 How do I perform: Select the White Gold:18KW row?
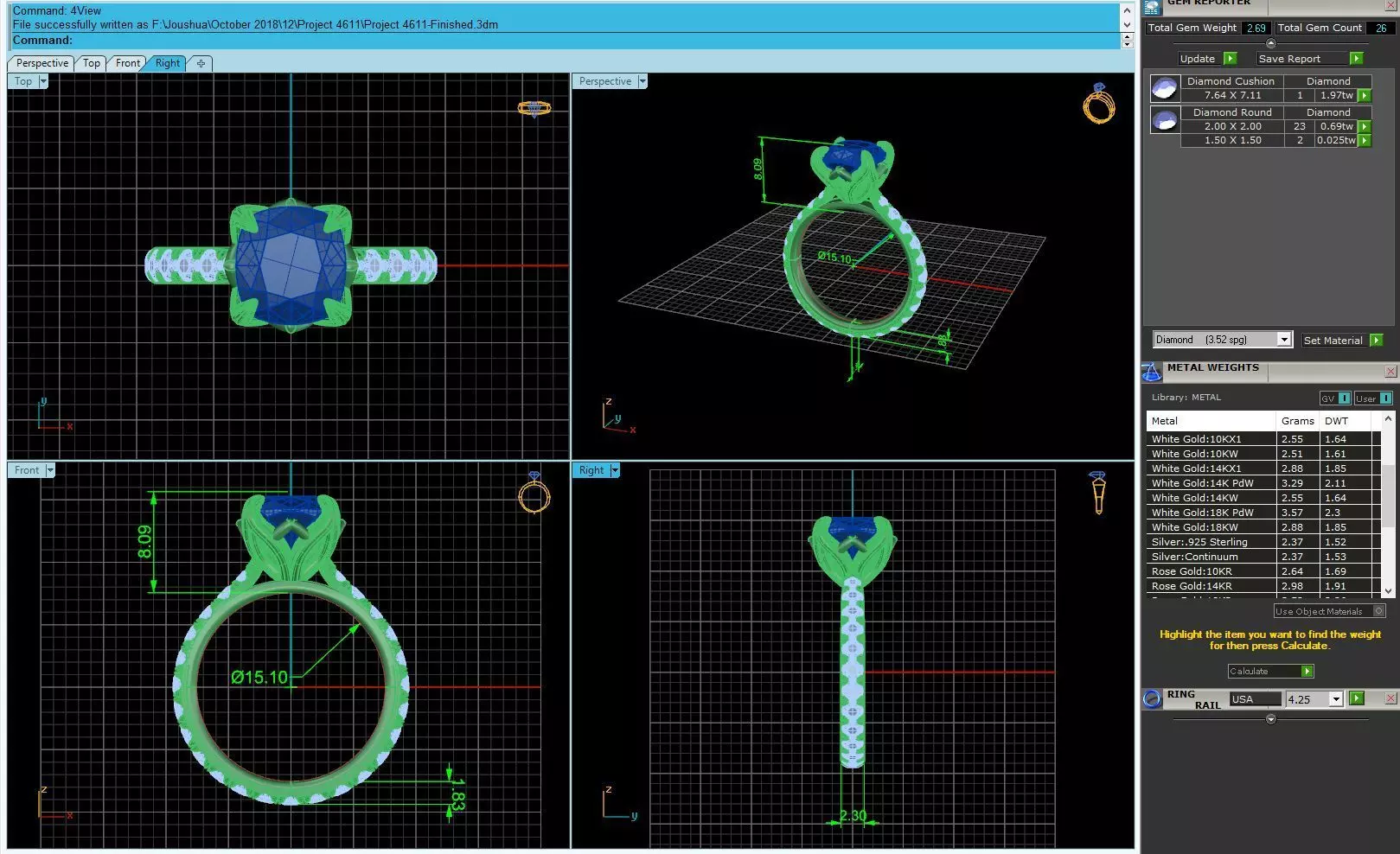pyautogui.click(x=1263, y=527)
